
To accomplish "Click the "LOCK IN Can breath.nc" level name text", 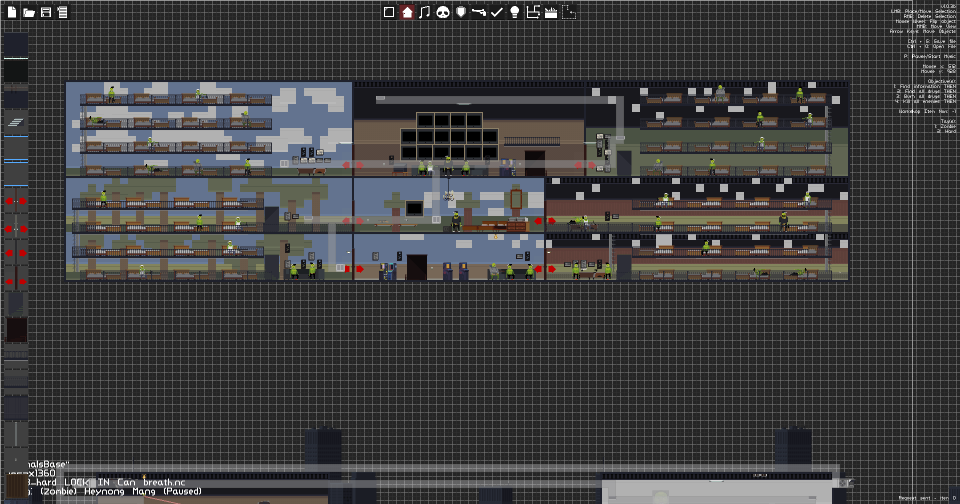I will coord(124,482).
